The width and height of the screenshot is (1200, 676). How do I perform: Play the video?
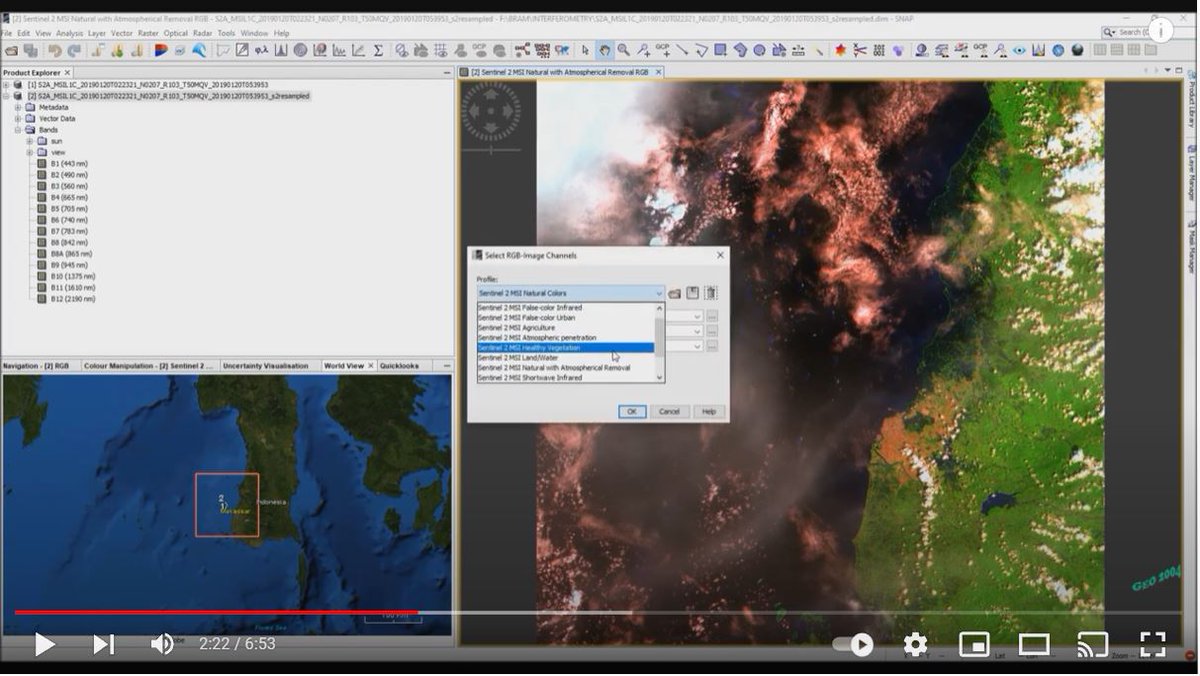[44, 644]
